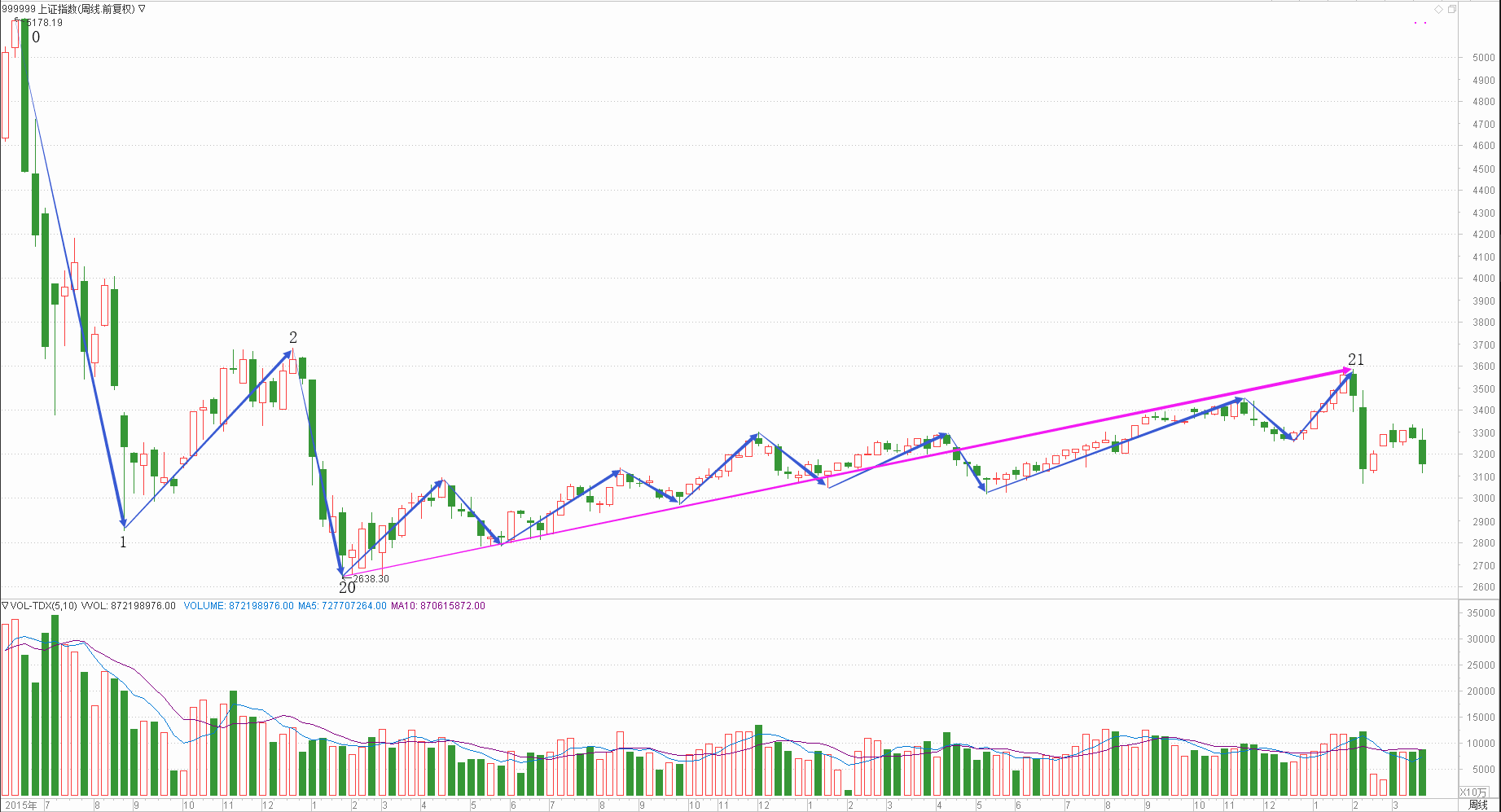Click the 2015年 label on time axis
This screenshot has height=812, width=1501.
click(20, 805)
